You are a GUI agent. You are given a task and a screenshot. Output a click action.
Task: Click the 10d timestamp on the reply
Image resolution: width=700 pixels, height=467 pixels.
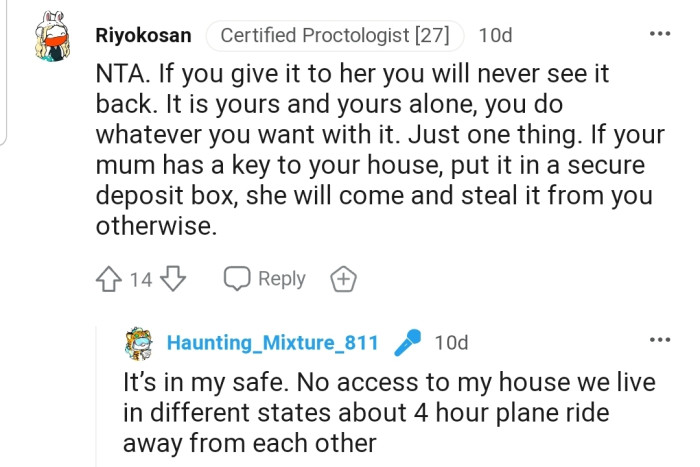(x=451, y=343)
